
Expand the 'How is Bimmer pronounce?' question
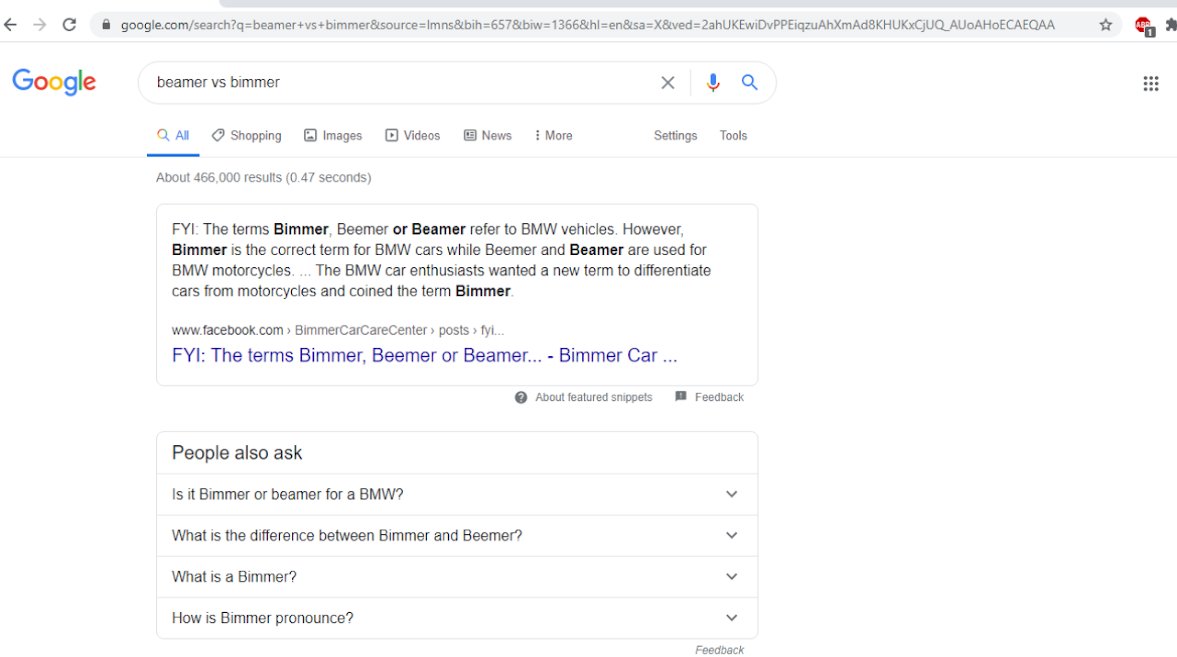(457, 618)
